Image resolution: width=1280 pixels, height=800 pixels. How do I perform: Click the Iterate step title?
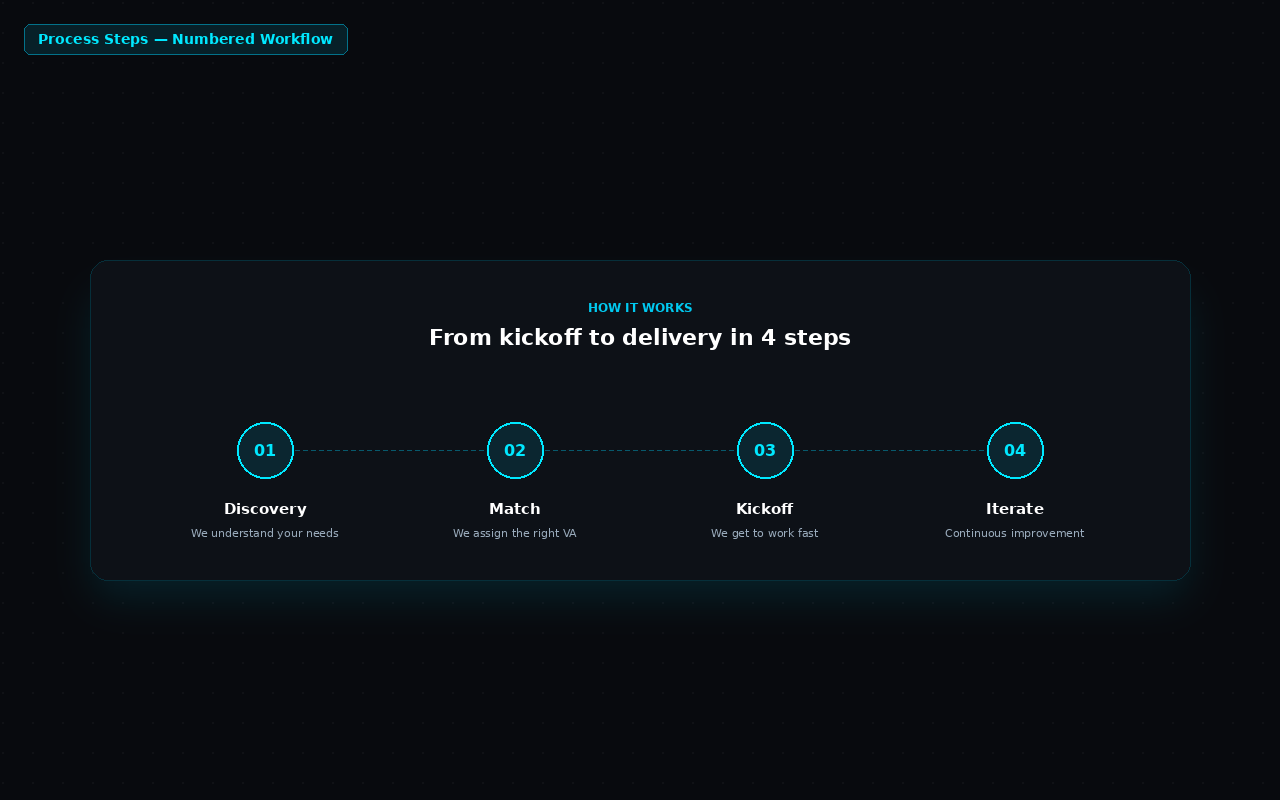pos(1015,509)
